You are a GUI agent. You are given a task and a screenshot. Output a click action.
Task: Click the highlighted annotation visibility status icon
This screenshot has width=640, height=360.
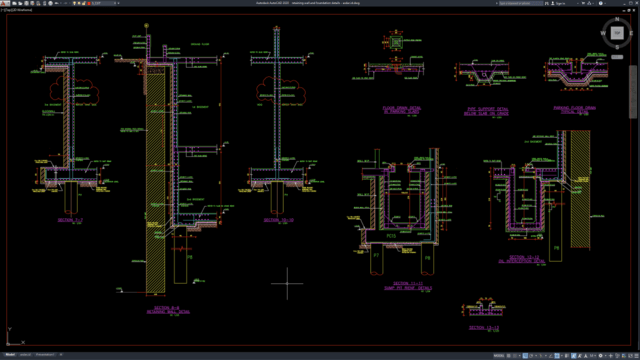click(x=573, y=356)
